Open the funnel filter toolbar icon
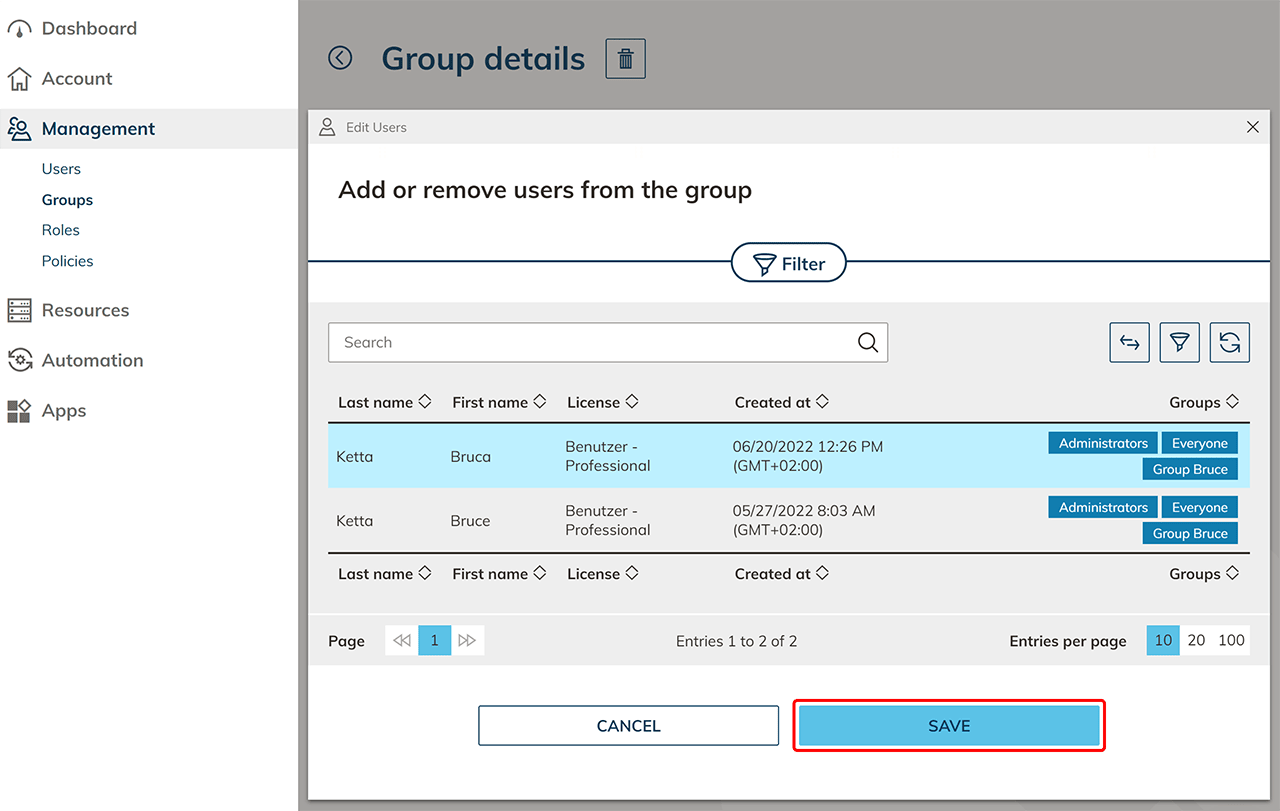The width and height of the screenshot is (1280, 811). pyautogui.click(x=1179, y=343)
